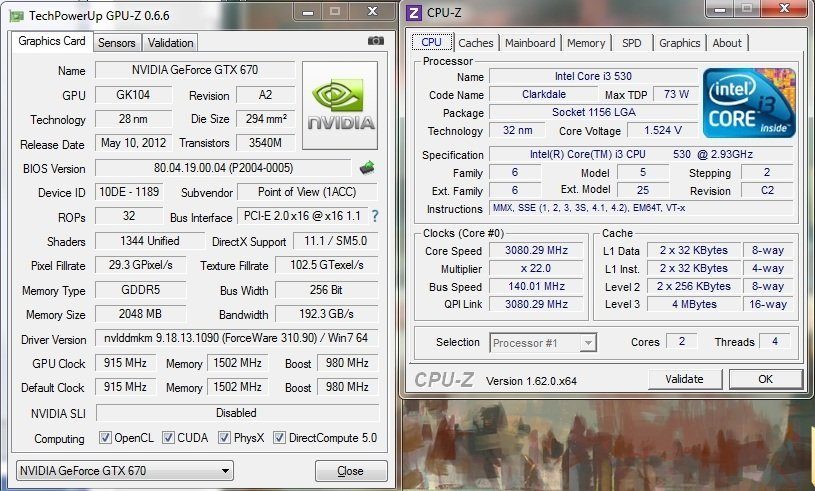
Task: Click the Validate button in CPU-Z
Action: pos(685,379)
